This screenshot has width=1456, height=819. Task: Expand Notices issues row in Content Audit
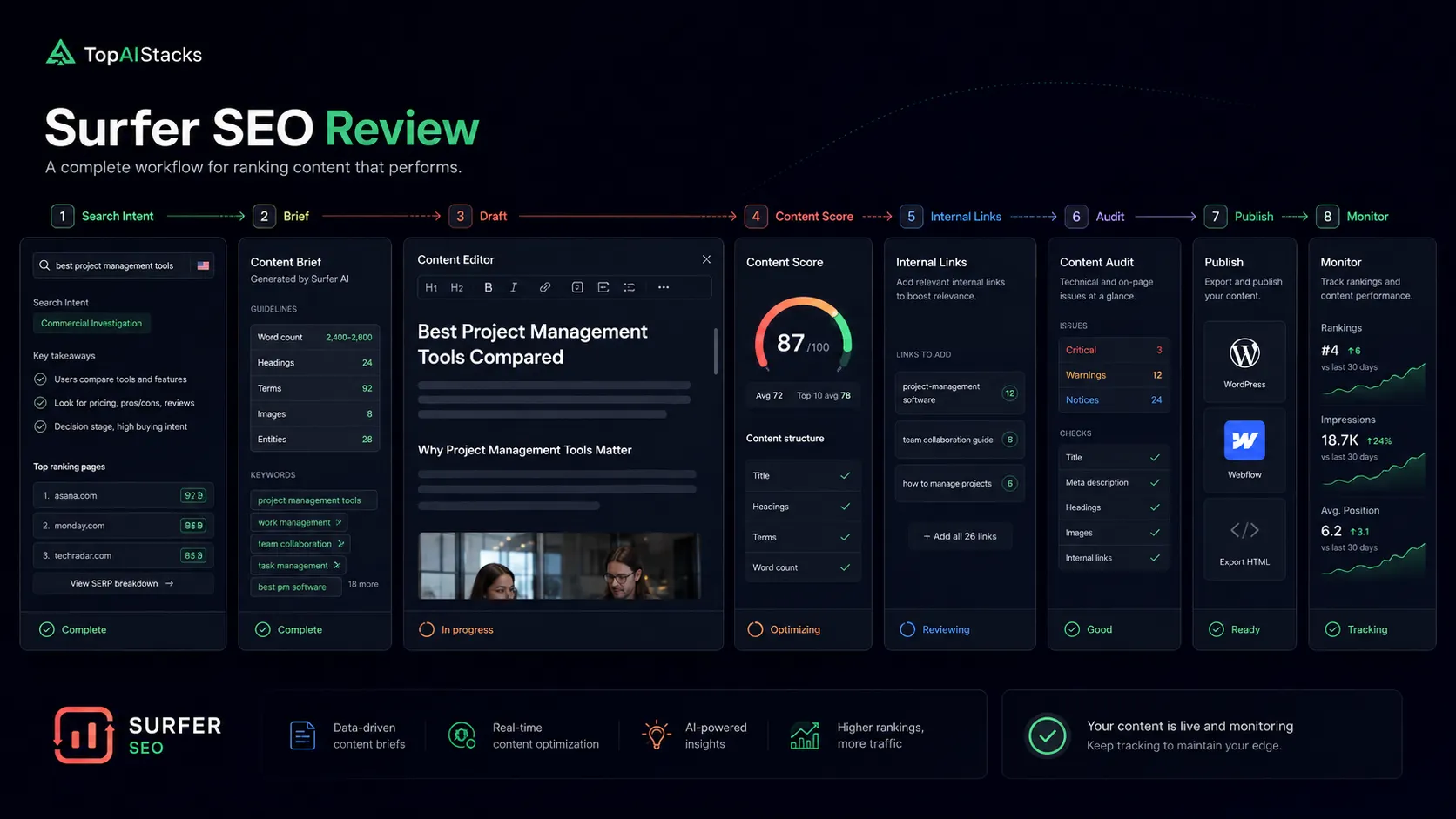[1114, 400]
